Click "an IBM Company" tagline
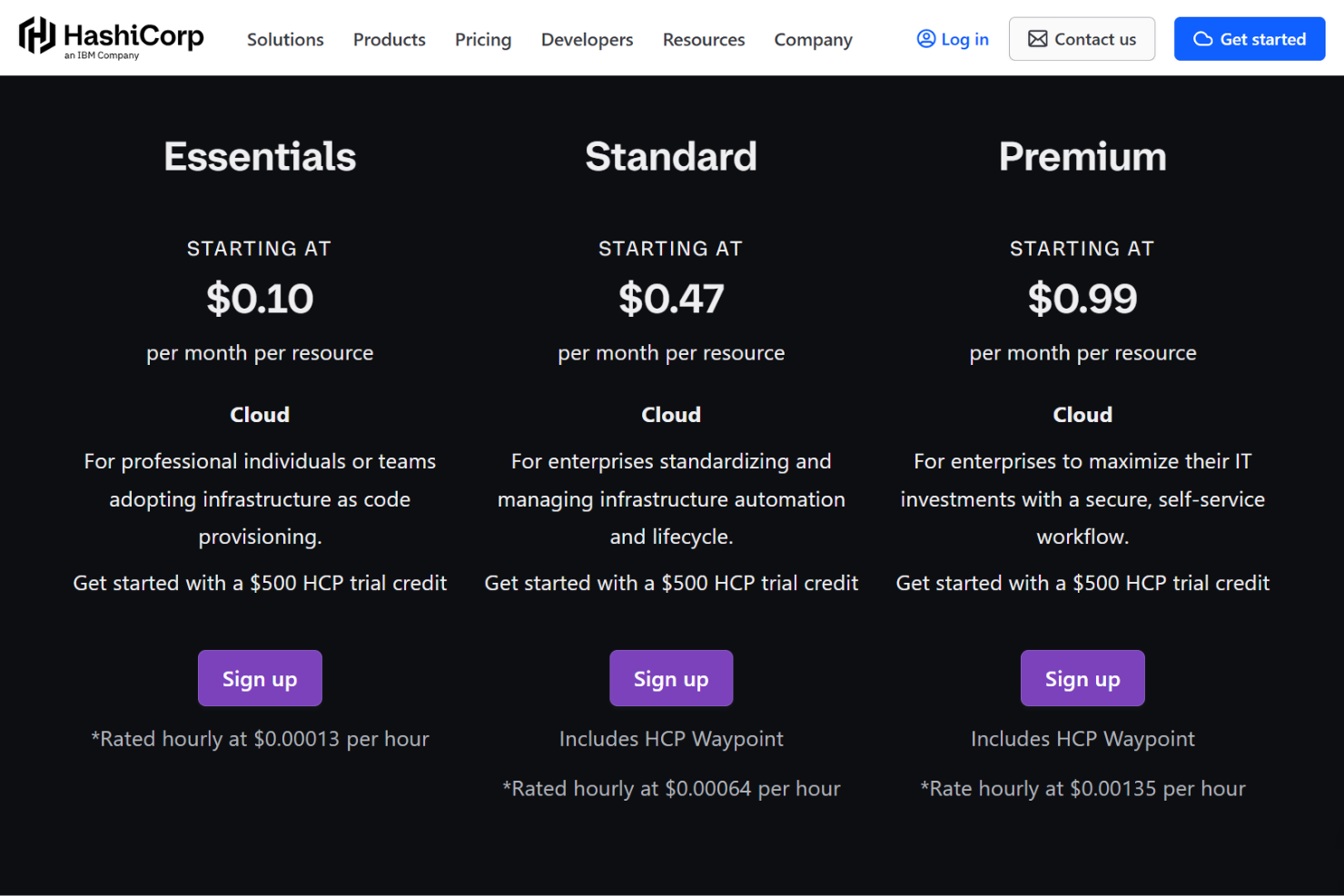 102,55
